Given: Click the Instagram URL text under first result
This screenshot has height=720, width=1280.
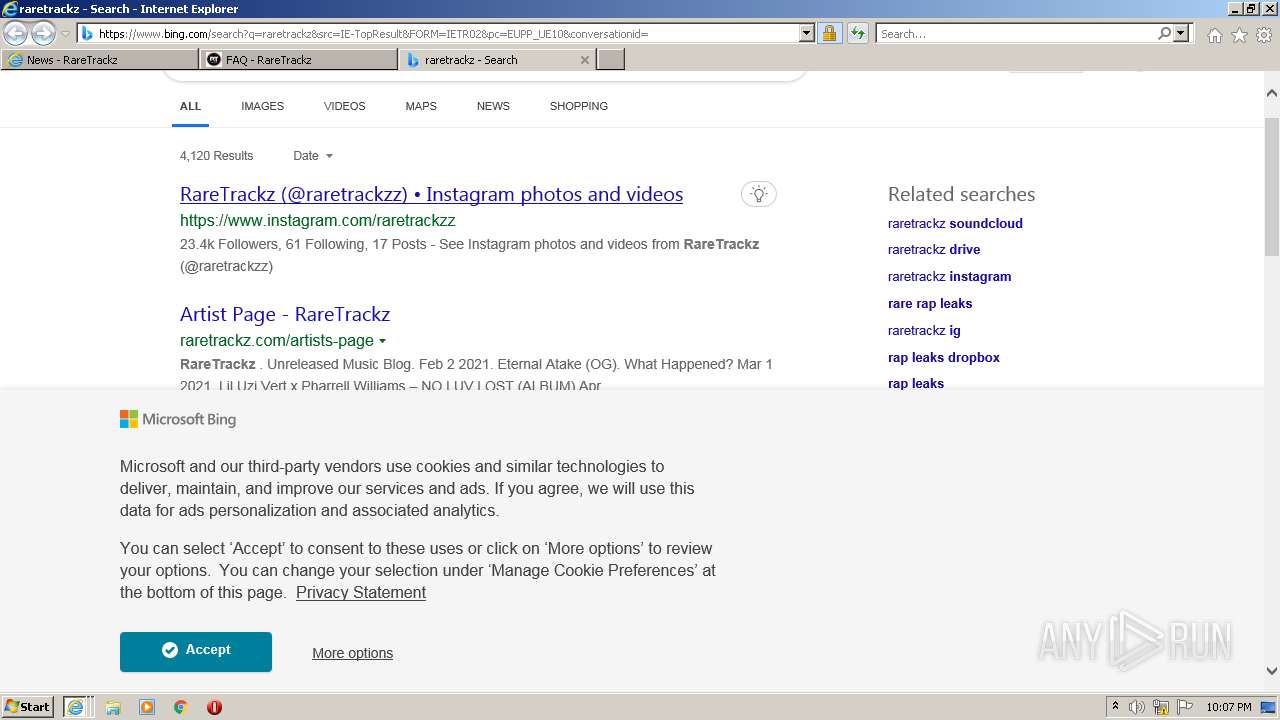Looking at the screenshot, I should point(318,221).
